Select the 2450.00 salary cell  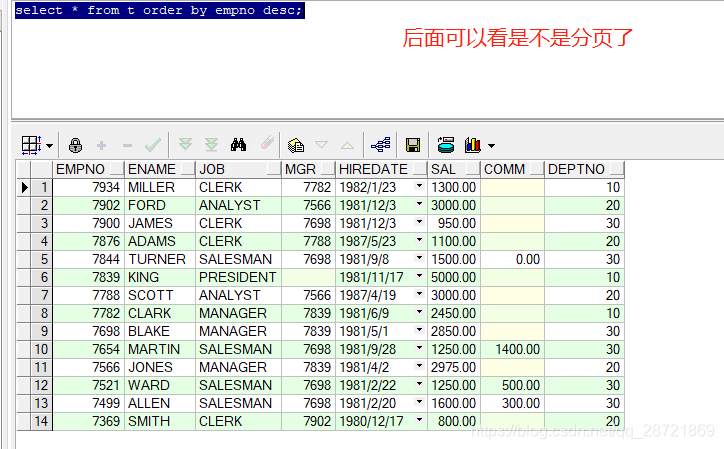[454, 313]
